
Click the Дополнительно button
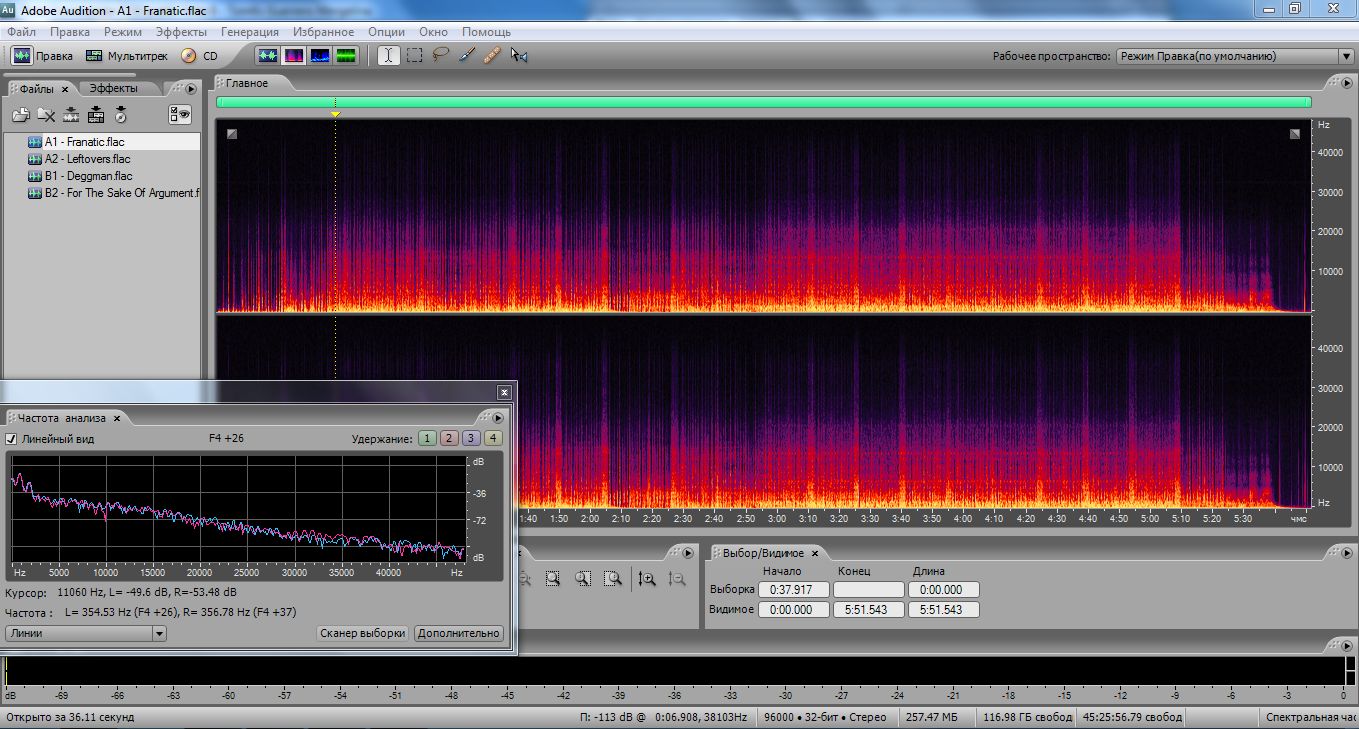458,633
